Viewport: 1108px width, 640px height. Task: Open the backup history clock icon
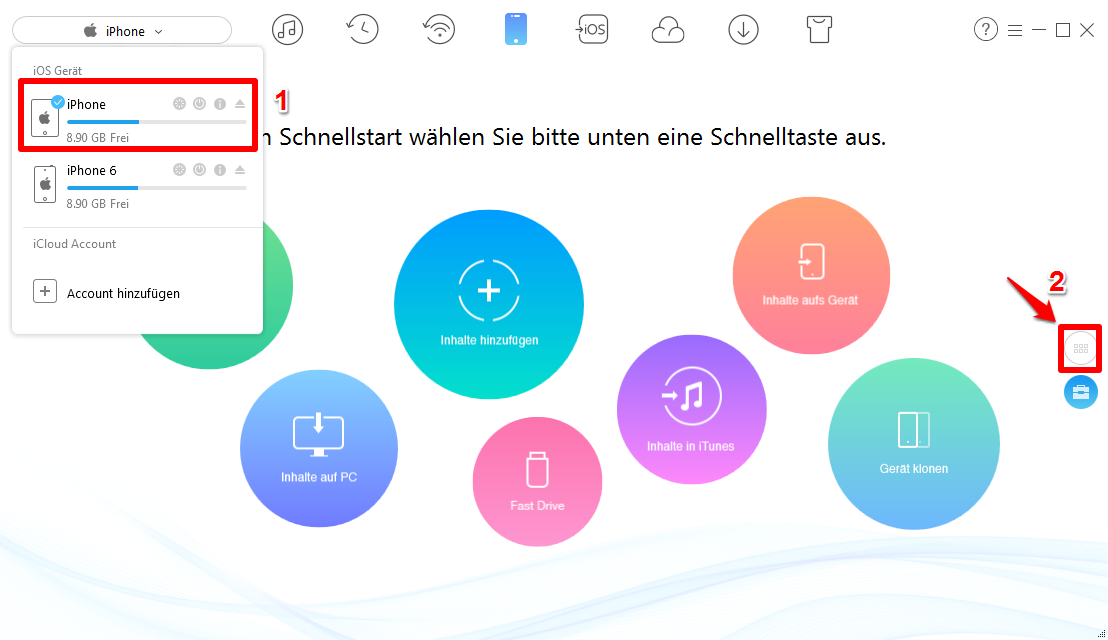tap(363, 30)
